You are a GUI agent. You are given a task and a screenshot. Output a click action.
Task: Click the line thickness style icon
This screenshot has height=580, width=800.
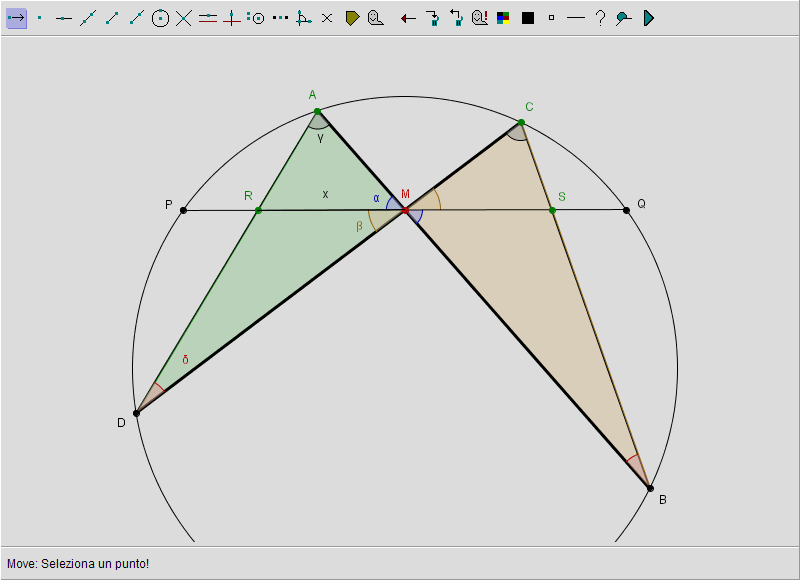[x=576, y=18]
